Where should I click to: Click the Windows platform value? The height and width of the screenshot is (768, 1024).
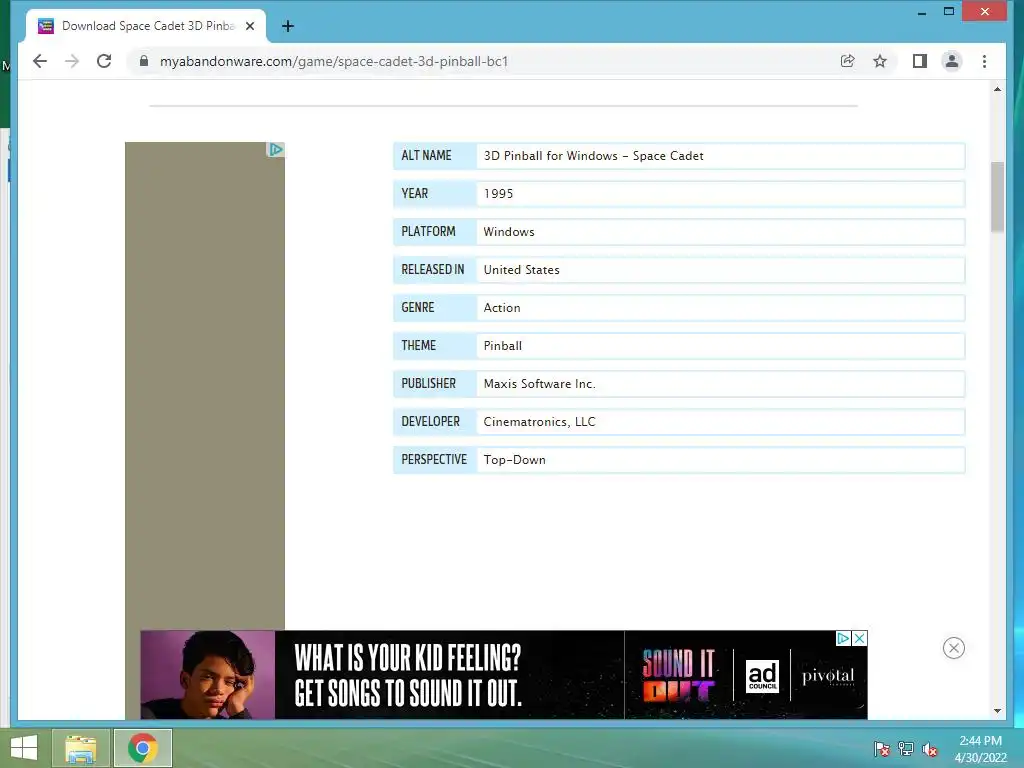pyautogui.click(x=509, y=232)
